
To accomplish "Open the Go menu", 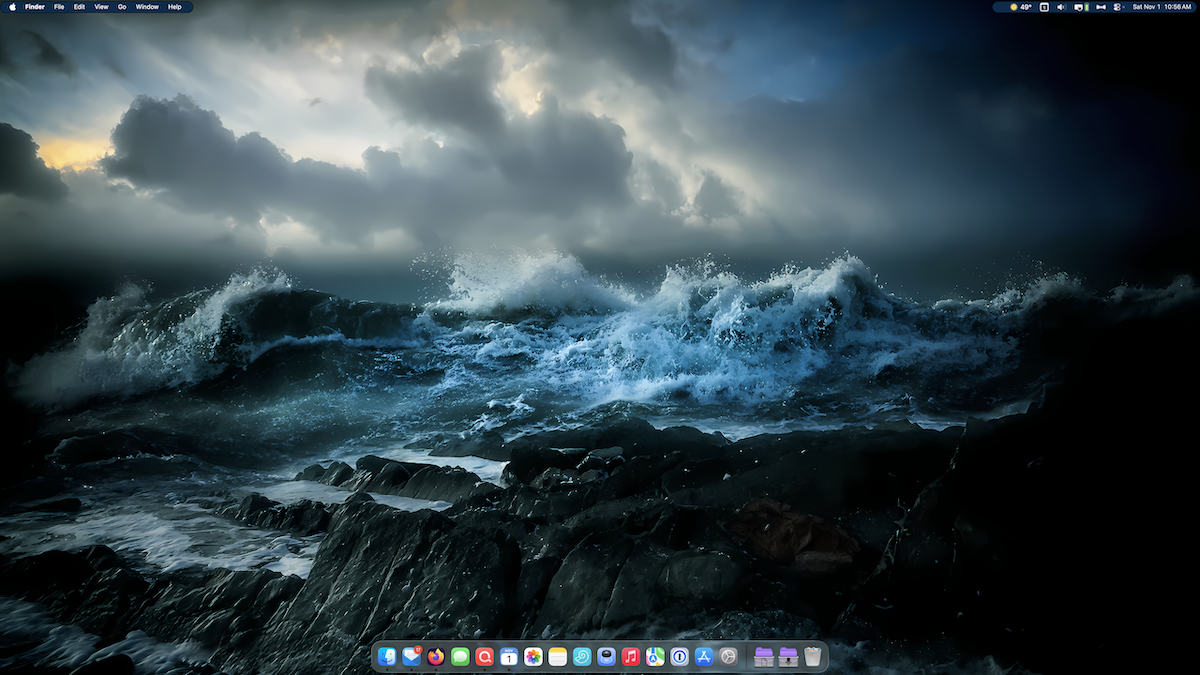I will tap(121, 6).
